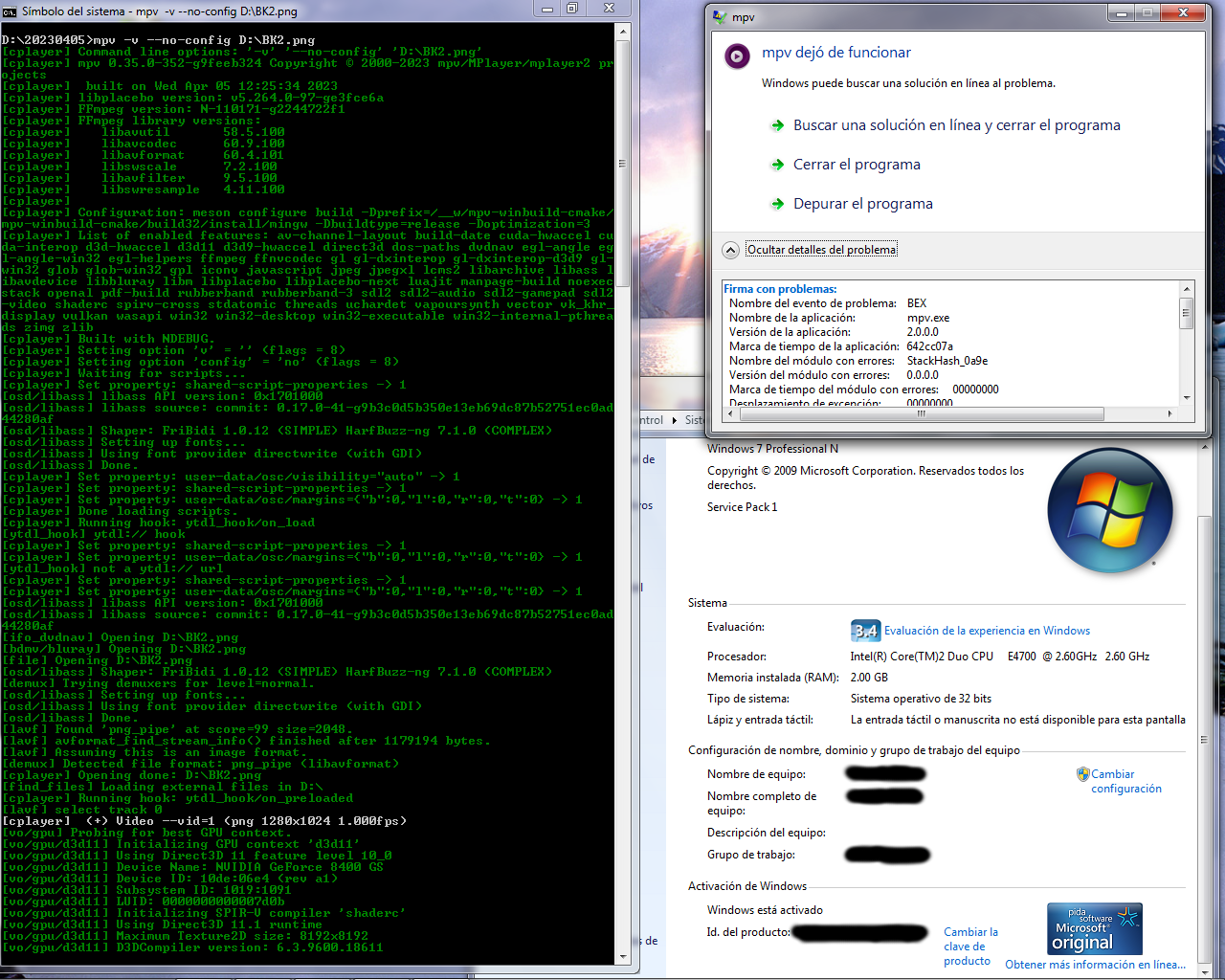The height and width of the screenshot is (980, 1225).
Task: Click the horizontal scrollbar thumb in problem details
Action: point(921,414)
